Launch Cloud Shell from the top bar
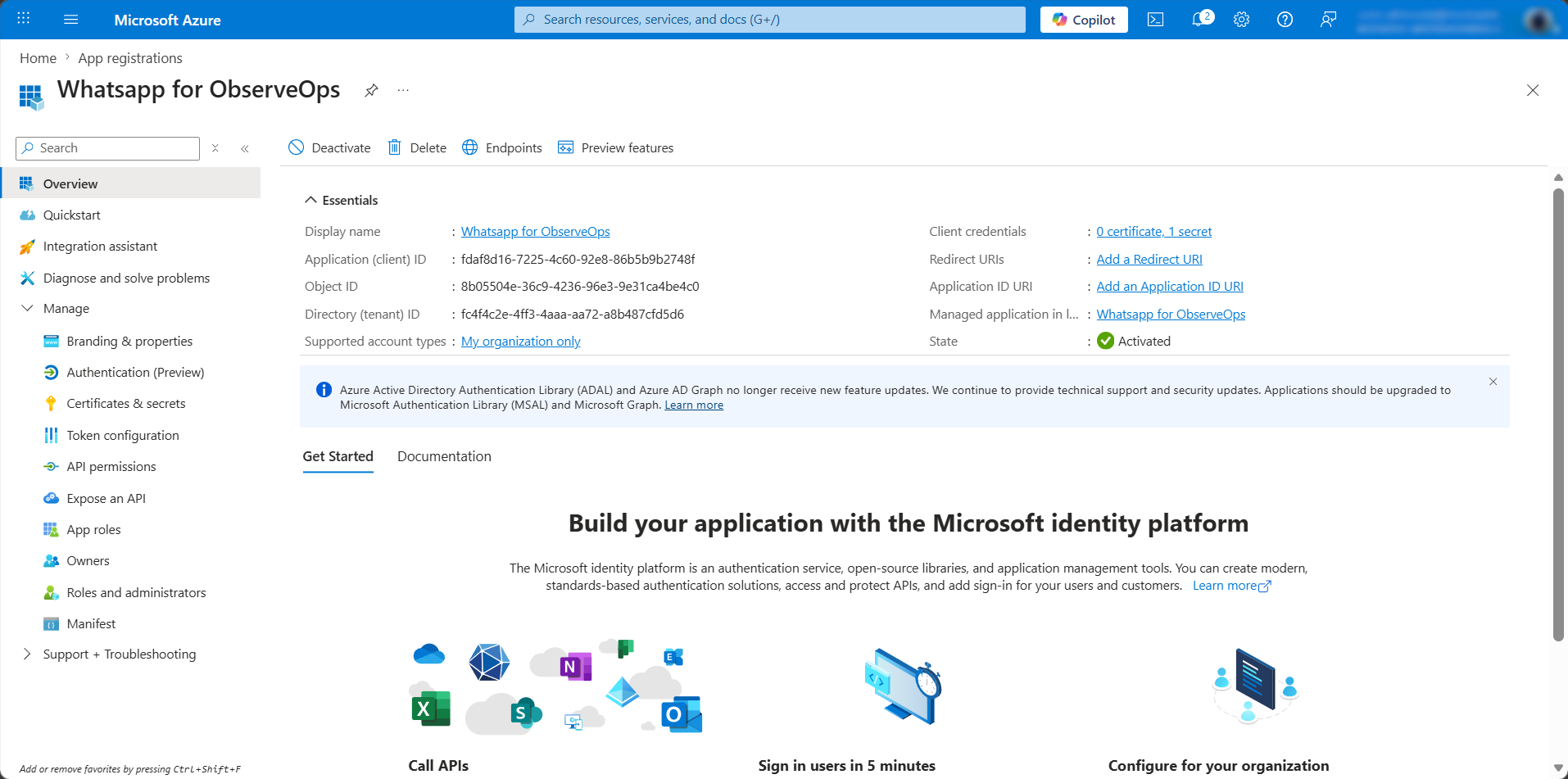1568x779 pixels. click(1156, 20)
